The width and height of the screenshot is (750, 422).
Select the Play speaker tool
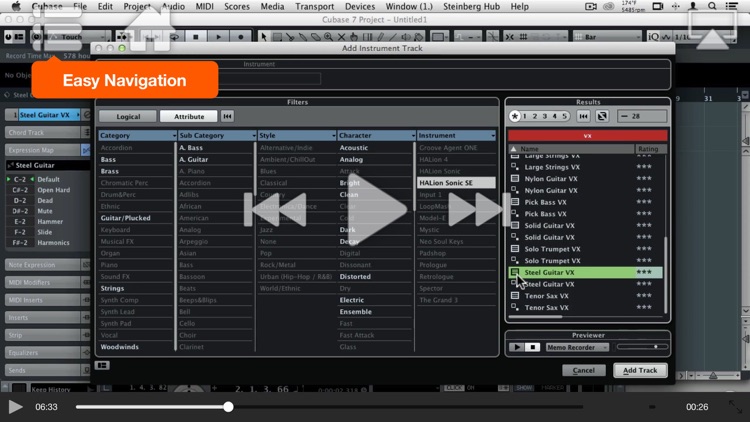(x=406, y=37)
